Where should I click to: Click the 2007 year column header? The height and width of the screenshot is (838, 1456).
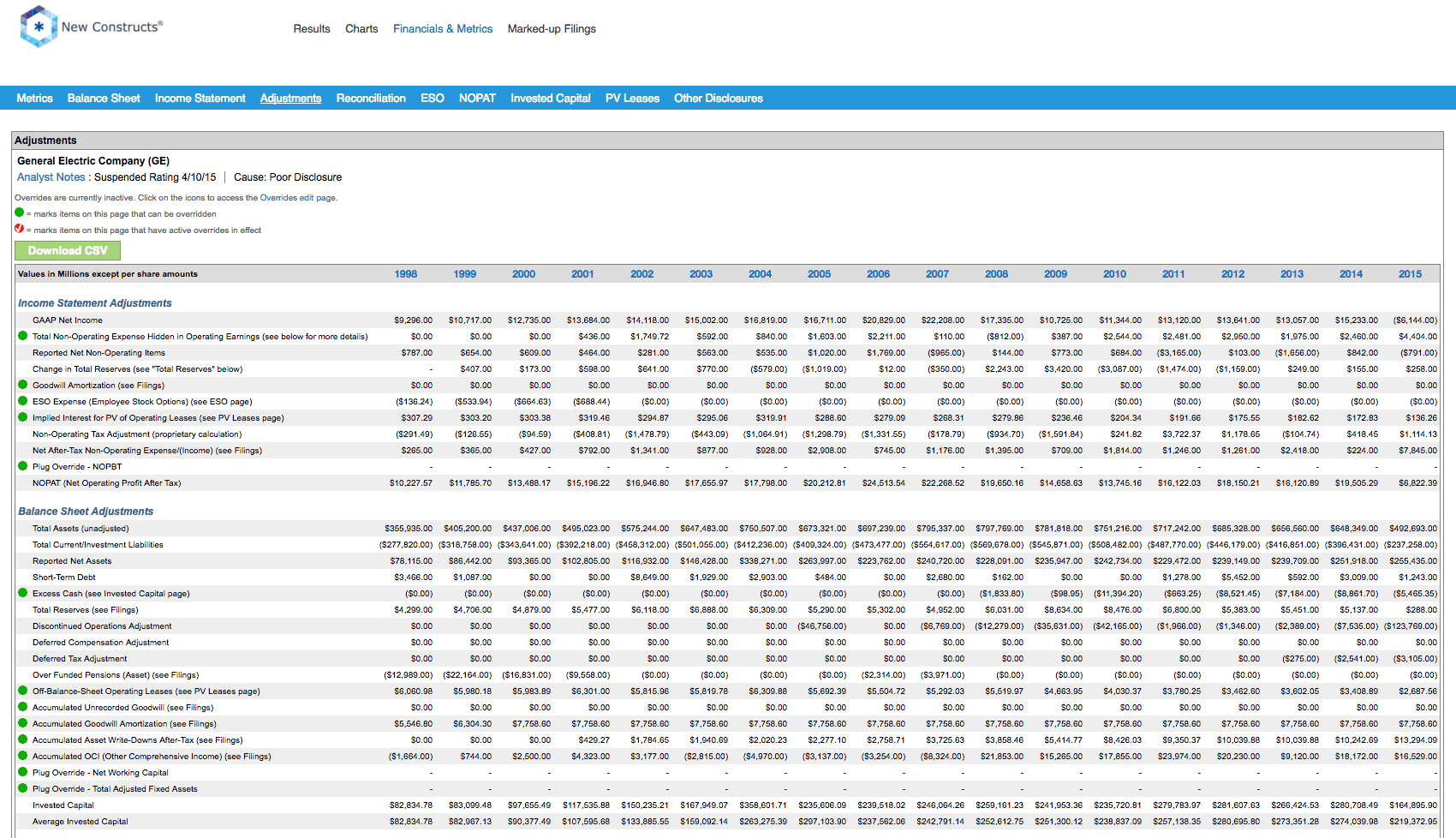pos(938,273)
